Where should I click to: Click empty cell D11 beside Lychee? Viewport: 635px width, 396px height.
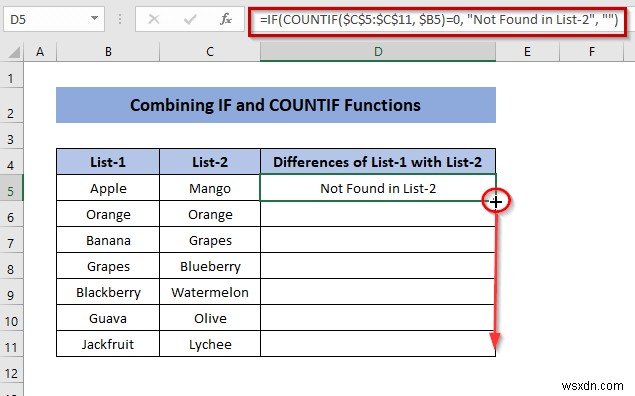[x=378, y=344]
